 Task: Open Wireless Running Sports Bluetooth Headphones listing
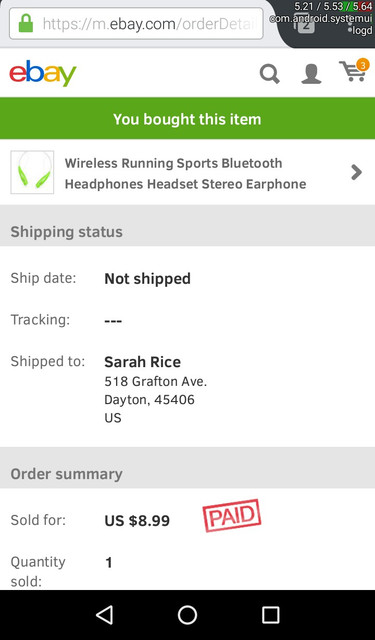(185, 173)
